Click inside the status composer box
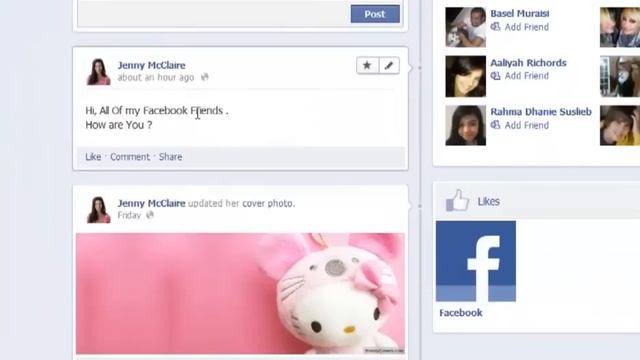 click(x=213, y=13)
